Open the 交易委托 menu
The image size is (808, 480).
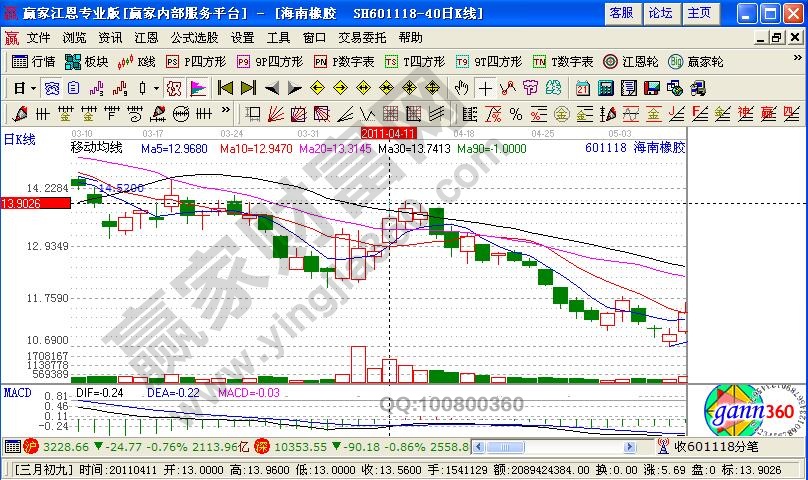pos(361,37)
